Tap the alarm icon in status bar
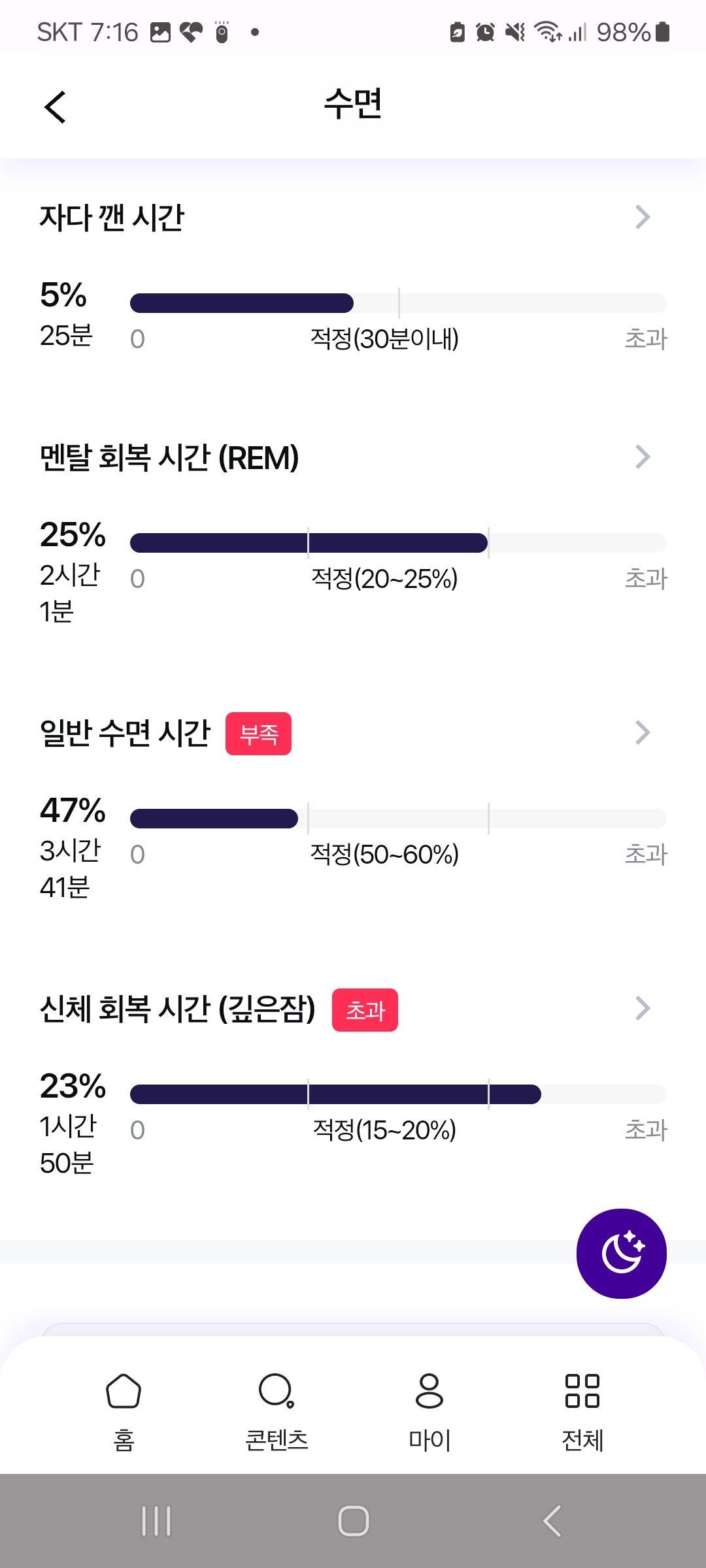The image size is (706, 1568). pos(485,32)
